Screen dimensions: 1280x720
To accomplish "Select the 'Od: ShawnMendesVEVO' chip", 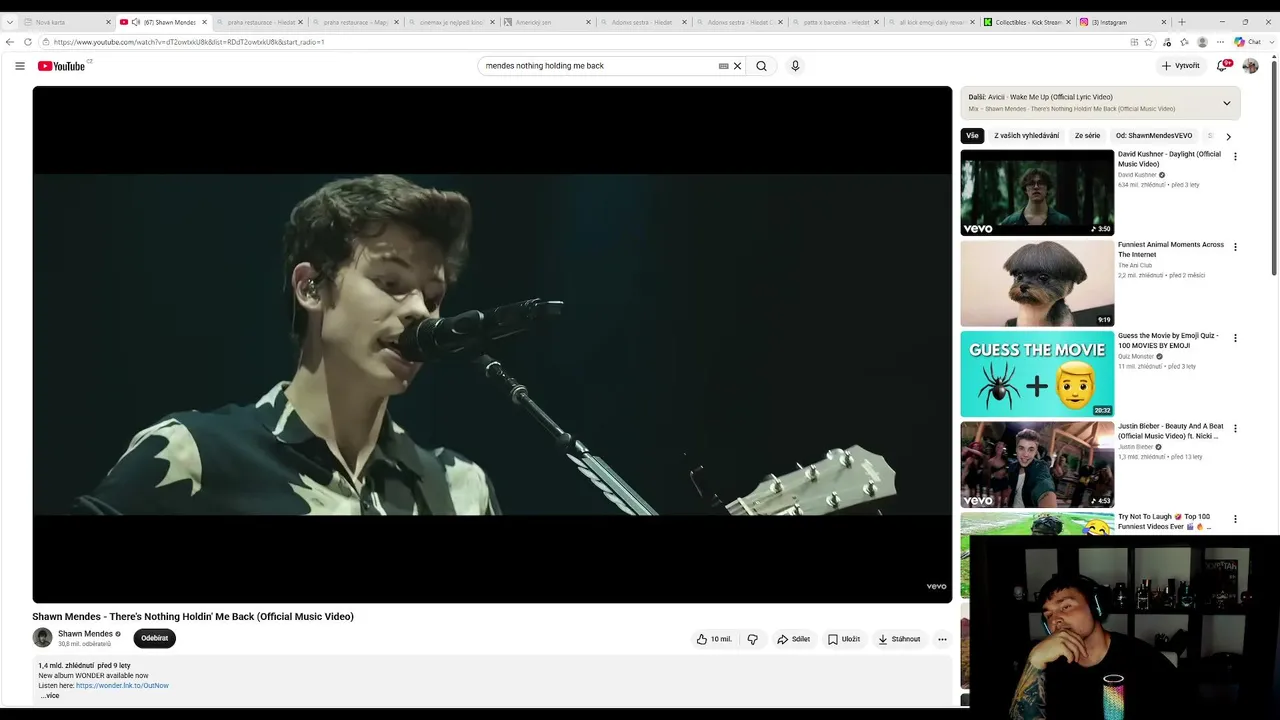I will point(1154,136).
